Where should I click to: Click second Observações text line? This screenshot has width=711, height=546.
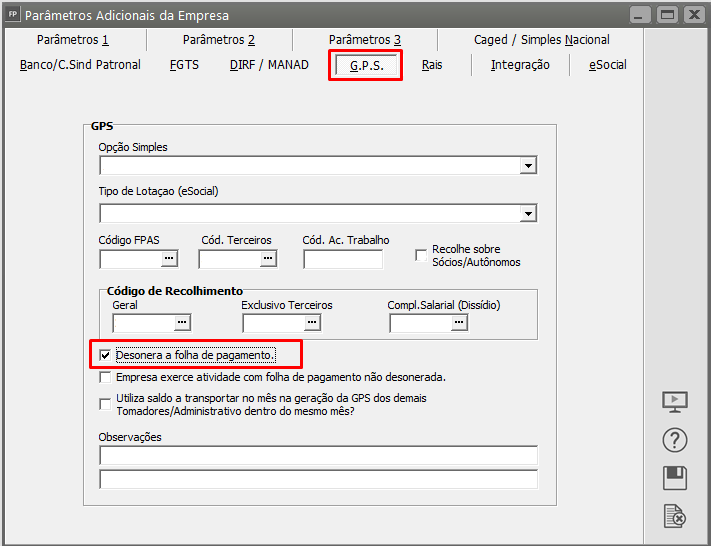coord(319,479)
